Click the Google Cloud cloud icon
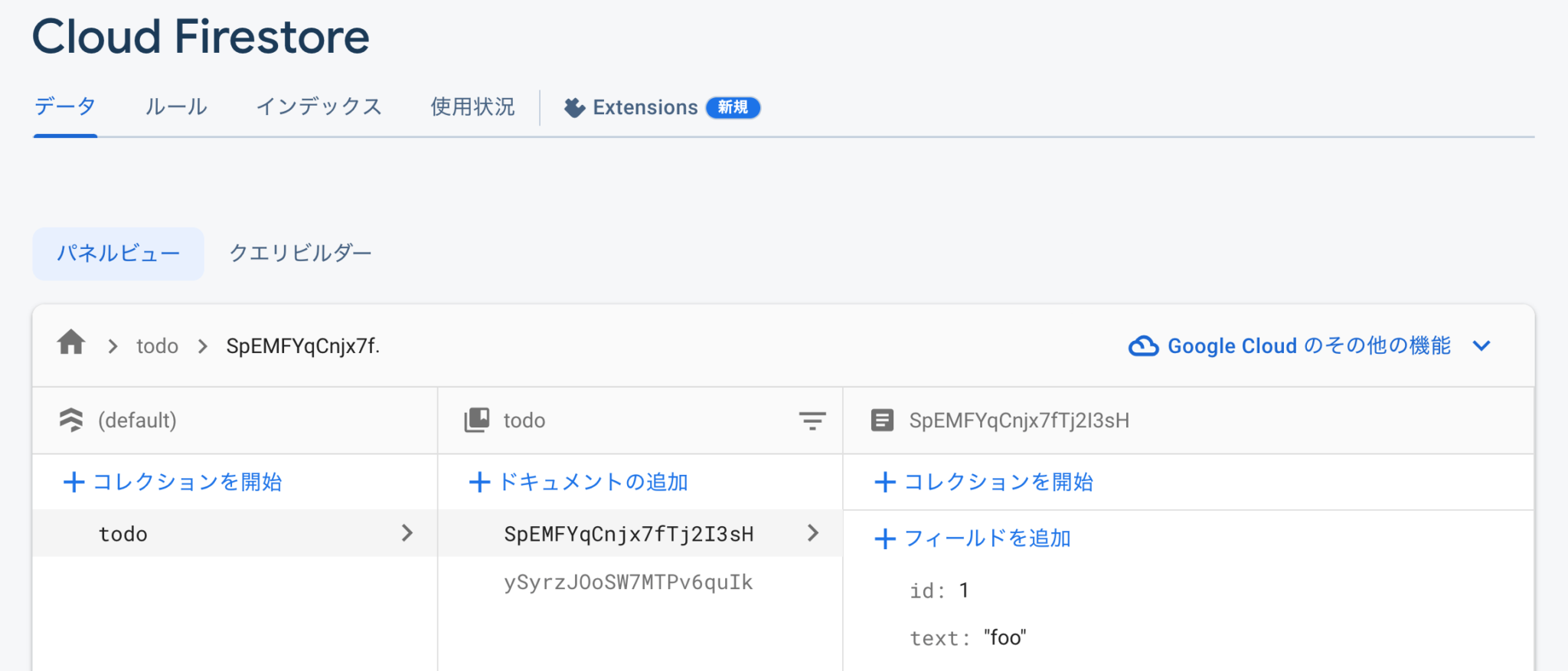The image size is (1568, 671). click(1143, 345)
